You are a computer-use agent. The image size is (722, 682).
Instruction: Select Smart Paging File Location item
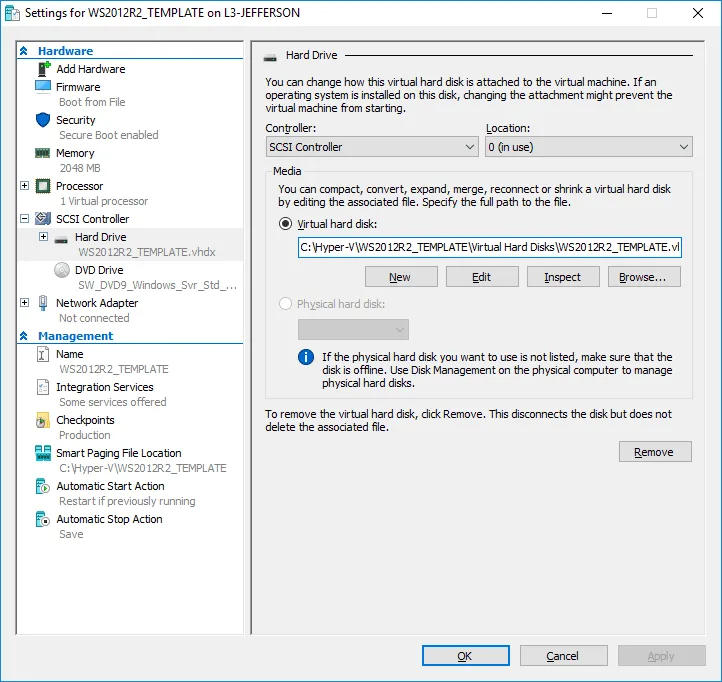click(x=119, y=453)
